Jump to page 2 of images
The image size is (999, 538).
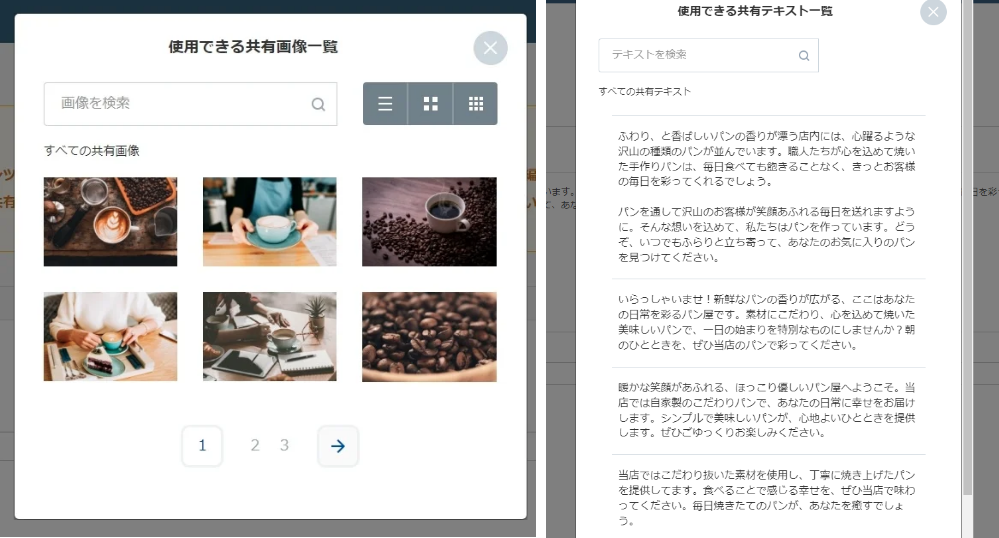click(x=255, y=446)
